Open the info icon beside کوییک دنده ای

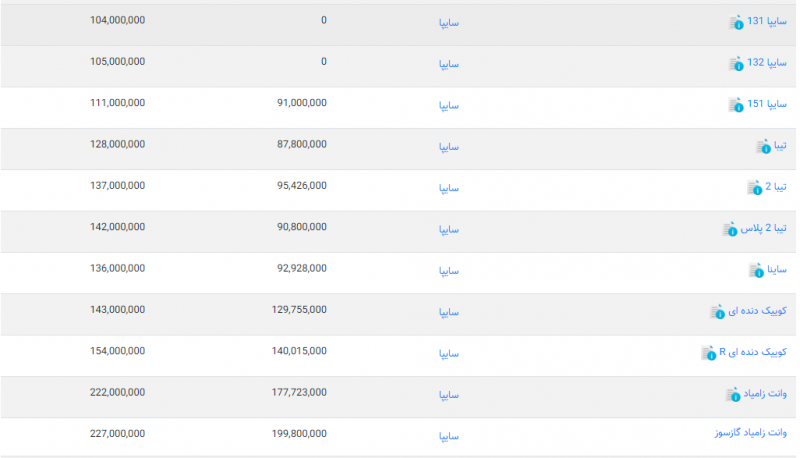point(717,313)
